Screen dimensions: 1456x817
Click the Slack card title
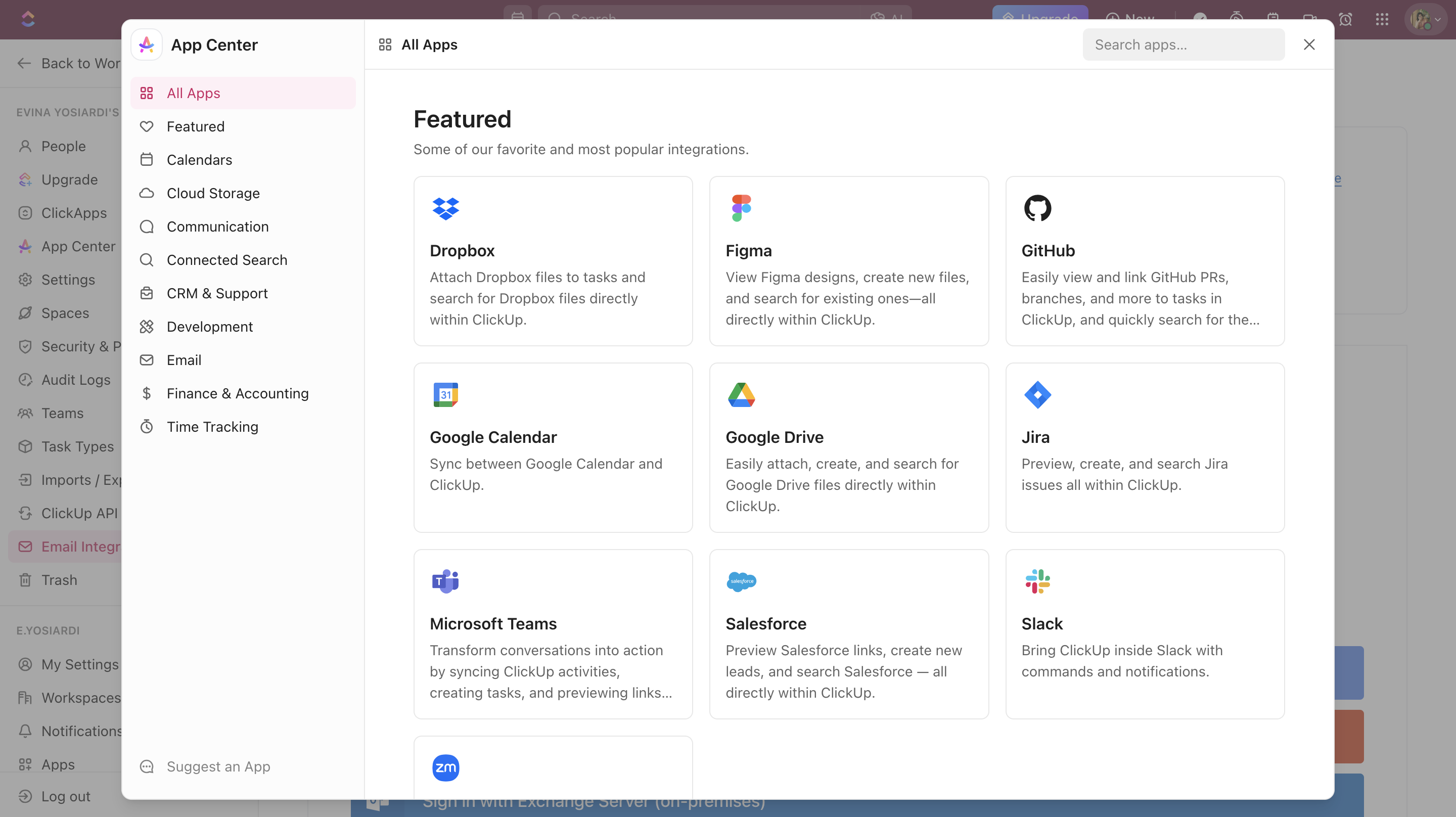pyautogui.click(x=1041, y=624)
